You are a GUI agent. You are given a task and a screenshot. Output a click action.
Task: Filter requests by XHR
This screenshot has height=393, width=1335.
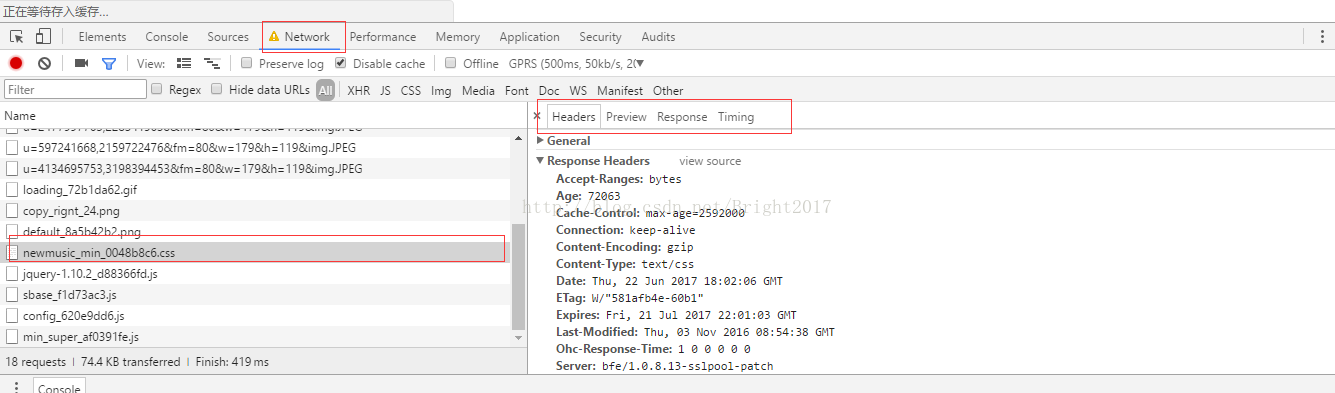click(x=359, y=90)
